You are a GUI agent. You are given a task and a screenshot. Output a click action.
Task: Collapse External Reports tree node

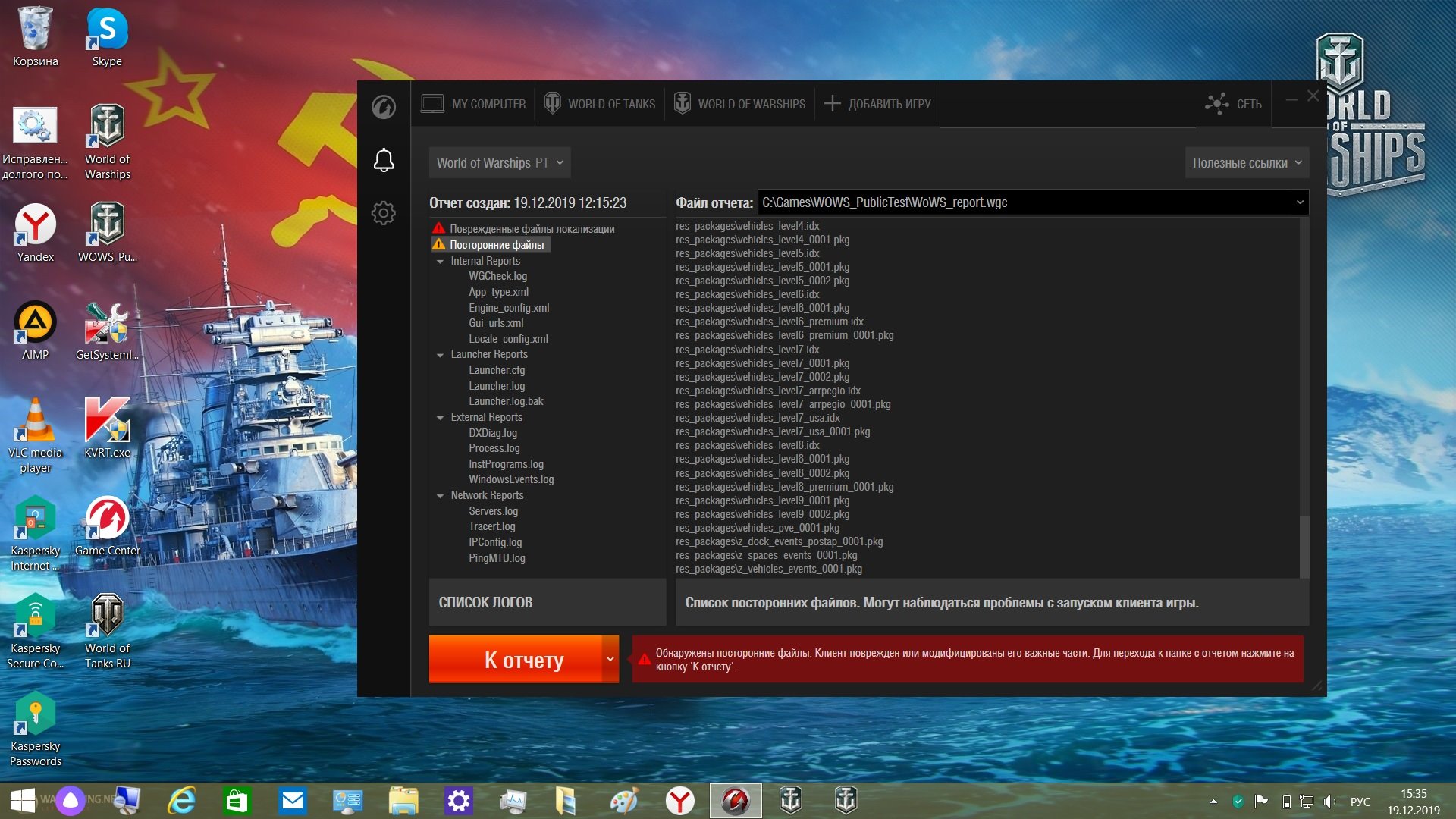click(x=440, y=418)
